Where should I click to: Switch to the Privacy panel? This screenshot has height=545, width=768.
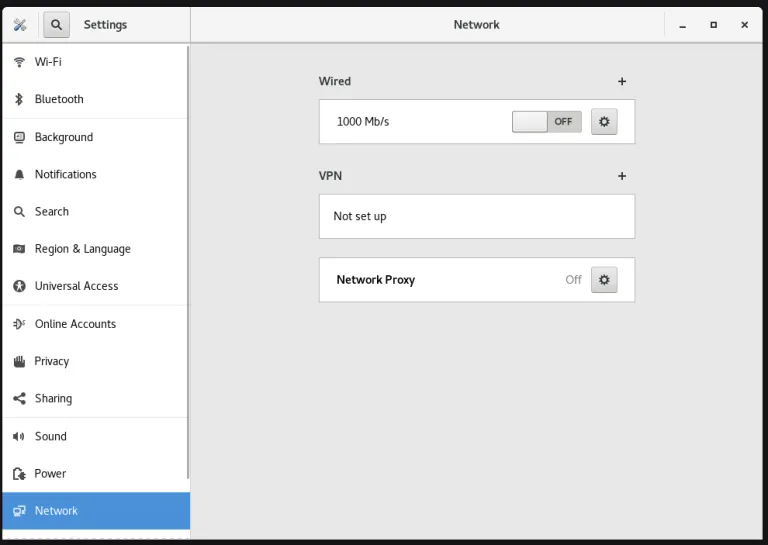click(x=96, y=361)
